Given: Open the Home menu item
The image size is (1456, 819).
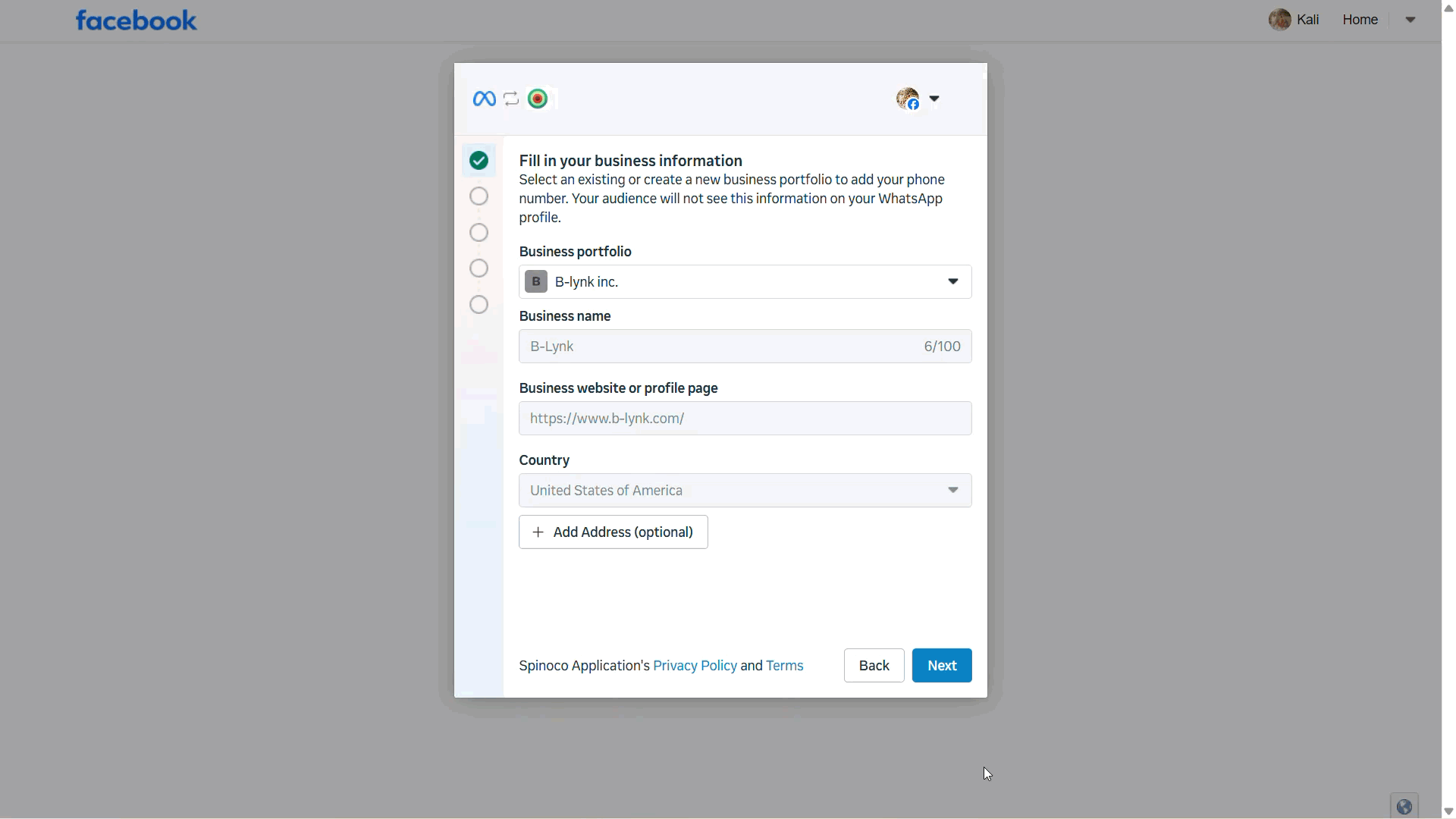Looking at the screenshot, I should click(1360, 20).
